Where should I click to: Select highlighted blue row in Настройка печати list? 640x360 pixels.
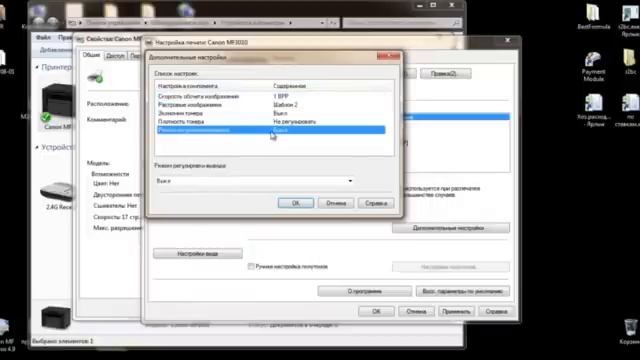[x=456, y=117]
